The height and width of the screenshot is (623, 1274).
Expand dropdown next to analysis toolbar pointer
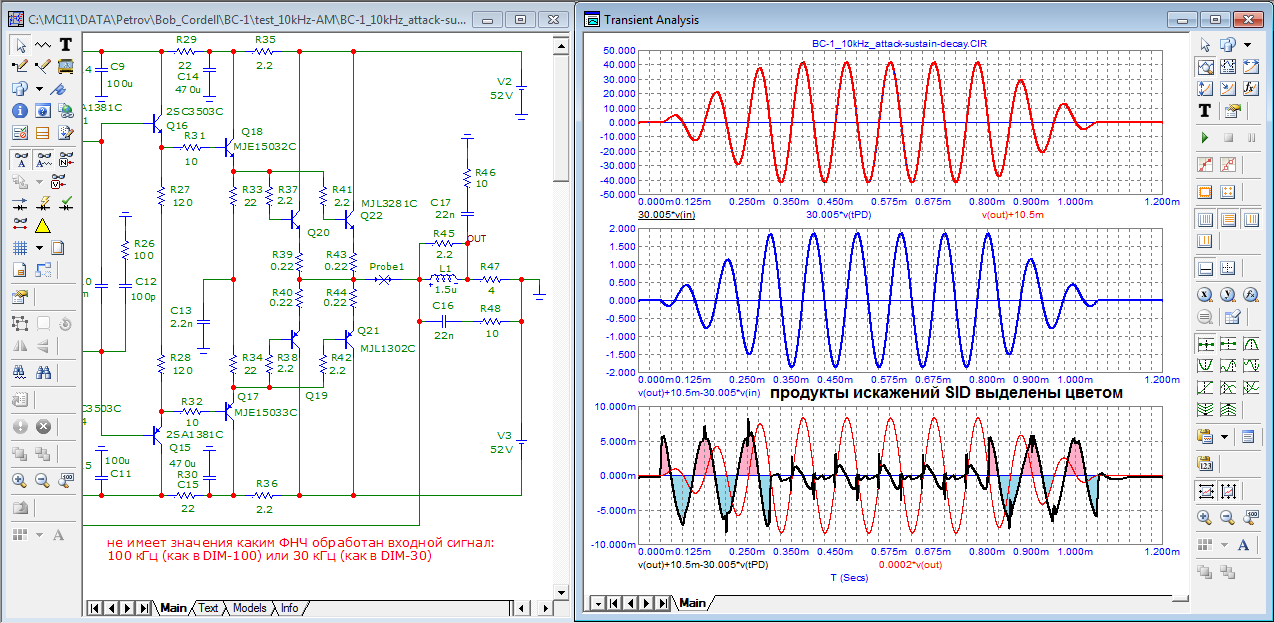(x=1248, y=45)
